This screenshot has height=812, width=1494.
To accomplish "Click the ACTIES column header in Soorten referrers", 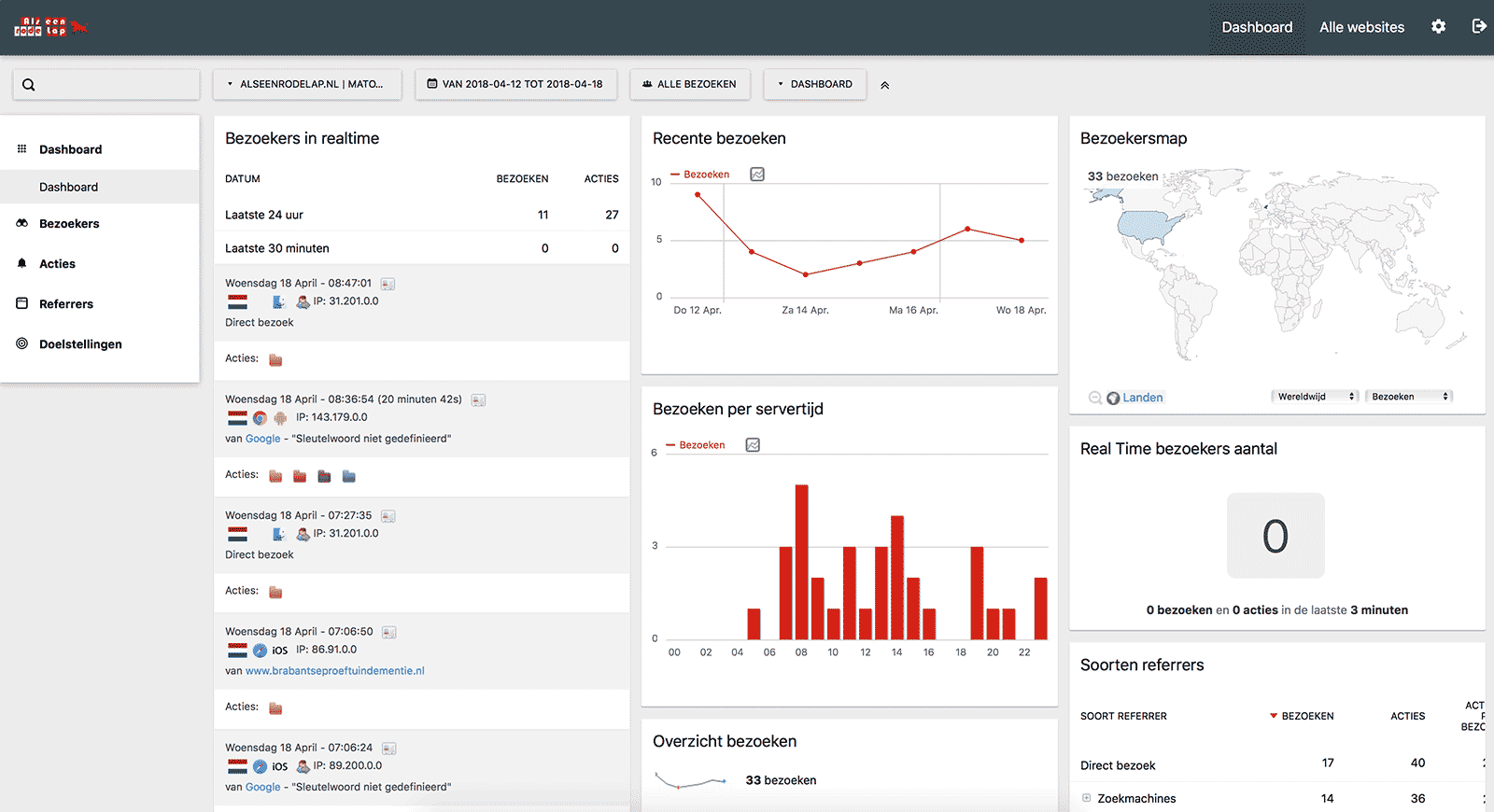I will point(1407,717).
